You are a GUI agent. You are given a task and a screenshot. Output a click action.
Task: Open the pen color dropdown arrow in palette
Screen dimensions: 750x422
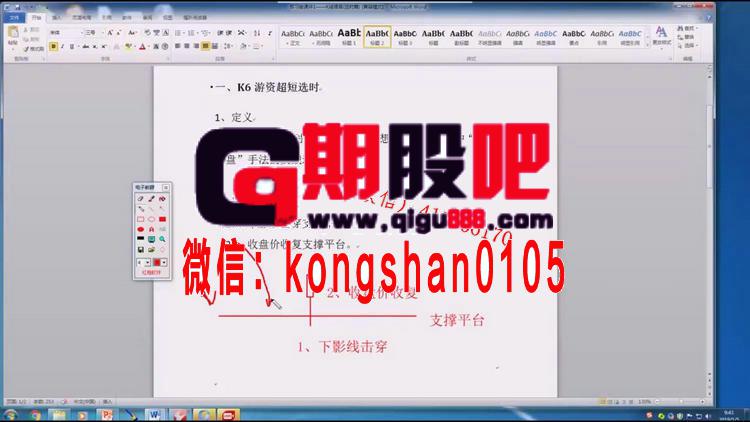pos(164,262)
